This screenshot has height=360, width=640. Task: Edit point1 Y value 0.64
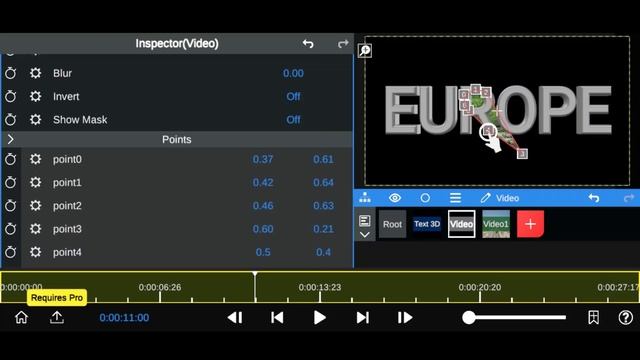[323, 182]
